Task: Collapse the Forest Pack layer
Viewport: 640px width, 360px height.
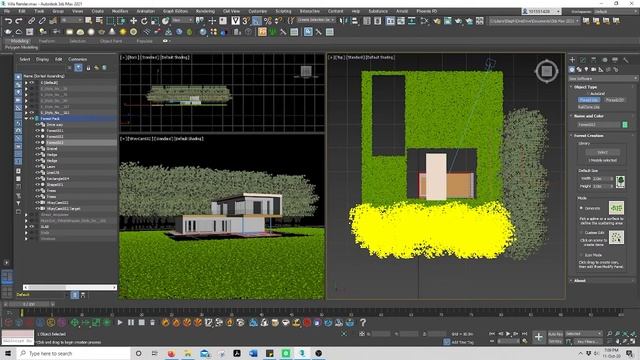Action: 26,119
